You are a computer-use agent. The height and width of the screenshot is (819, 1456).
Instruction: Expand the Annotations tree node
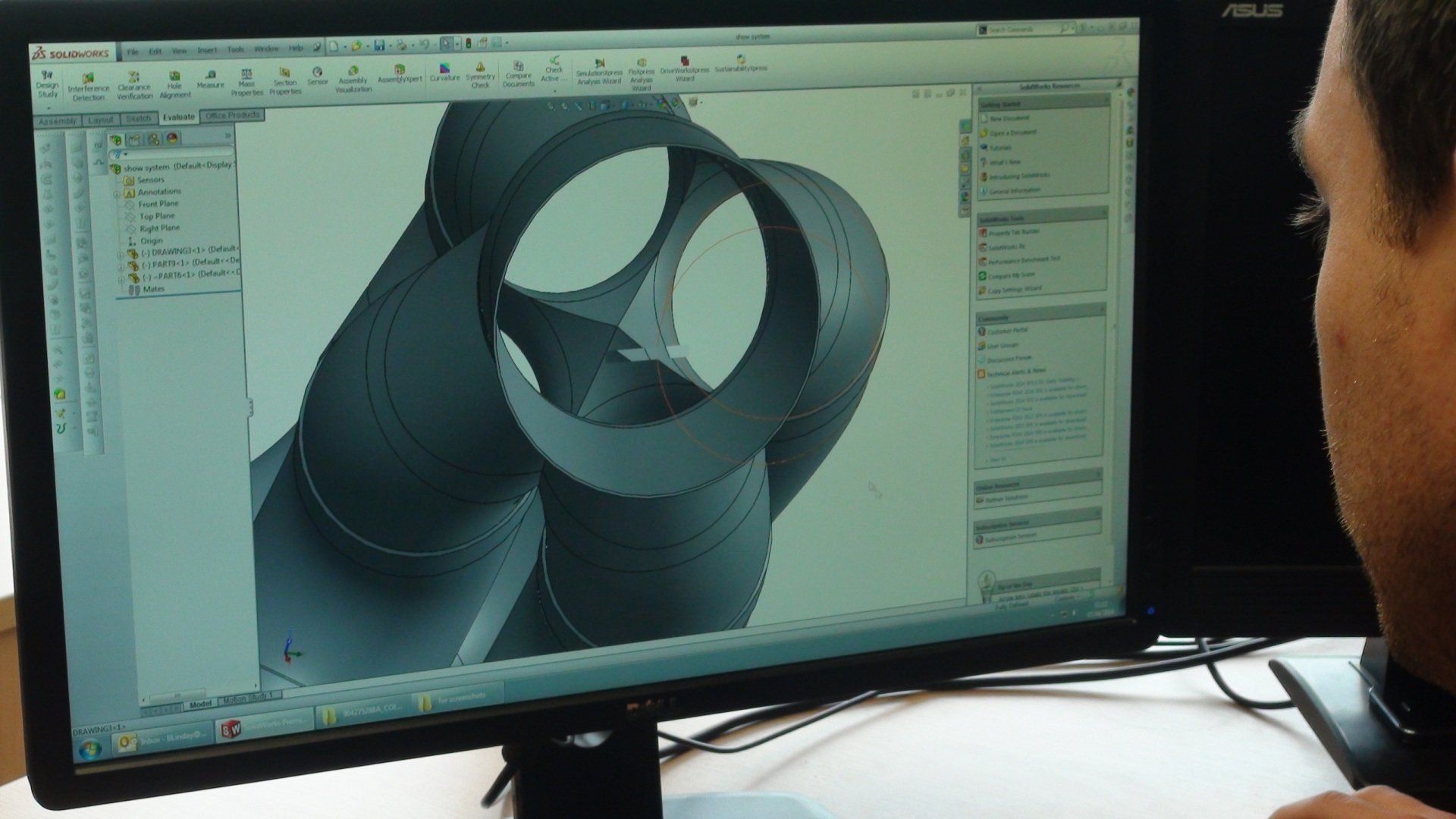tap(117, 193)
